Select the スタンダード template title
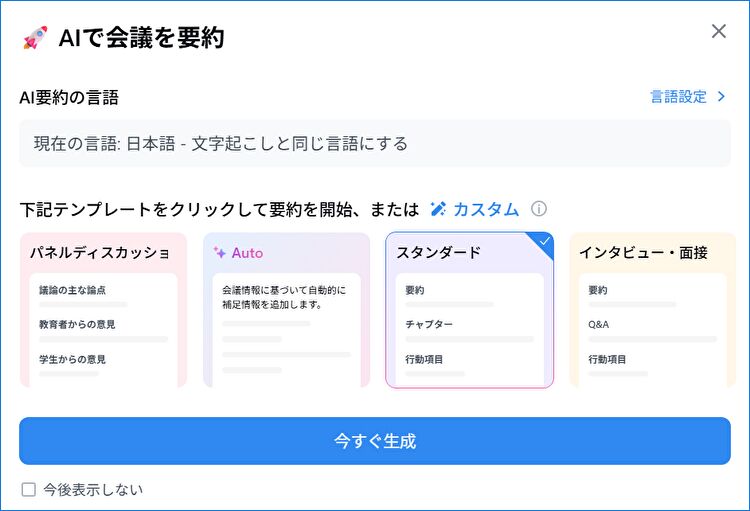Image resolution: width=750 pixels, height=511 pixels. [x=438, y=252]
